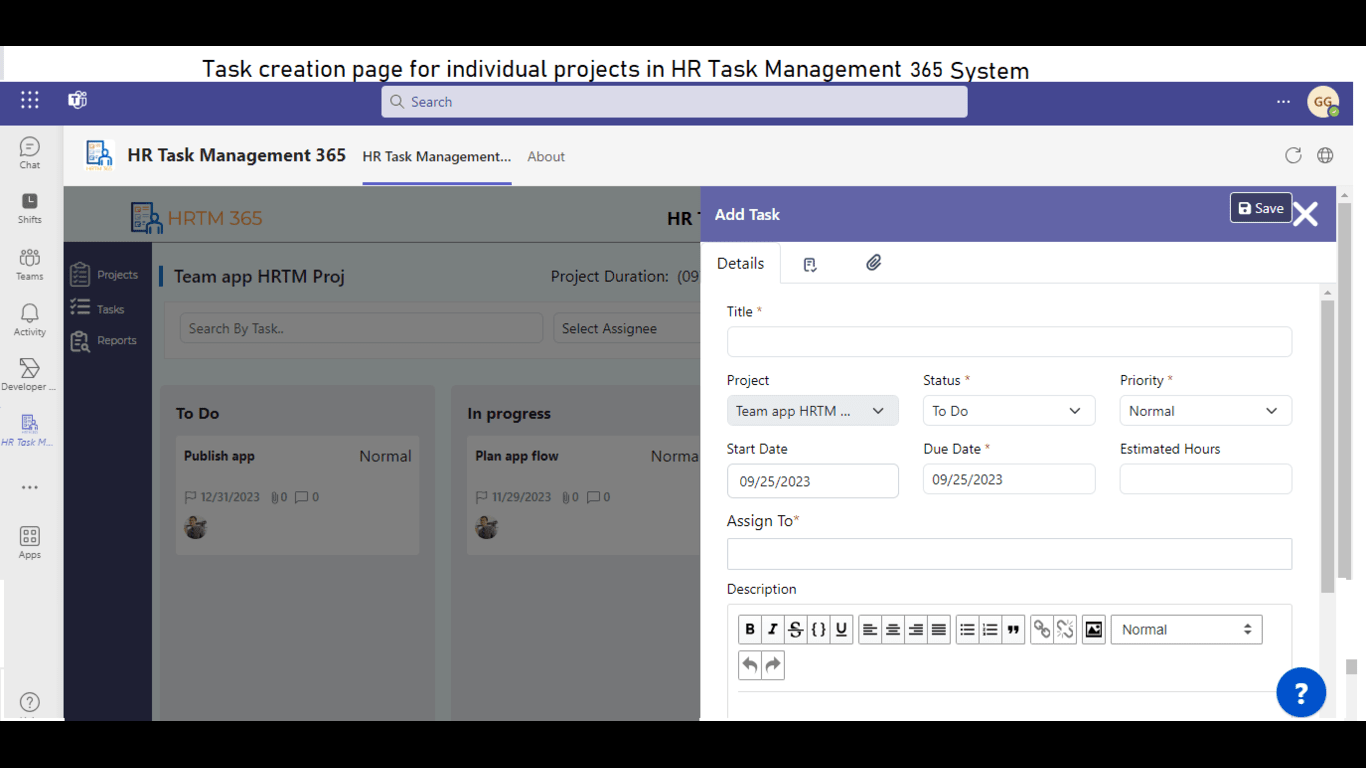Open the GG profile avatar

coord(1323,101)
